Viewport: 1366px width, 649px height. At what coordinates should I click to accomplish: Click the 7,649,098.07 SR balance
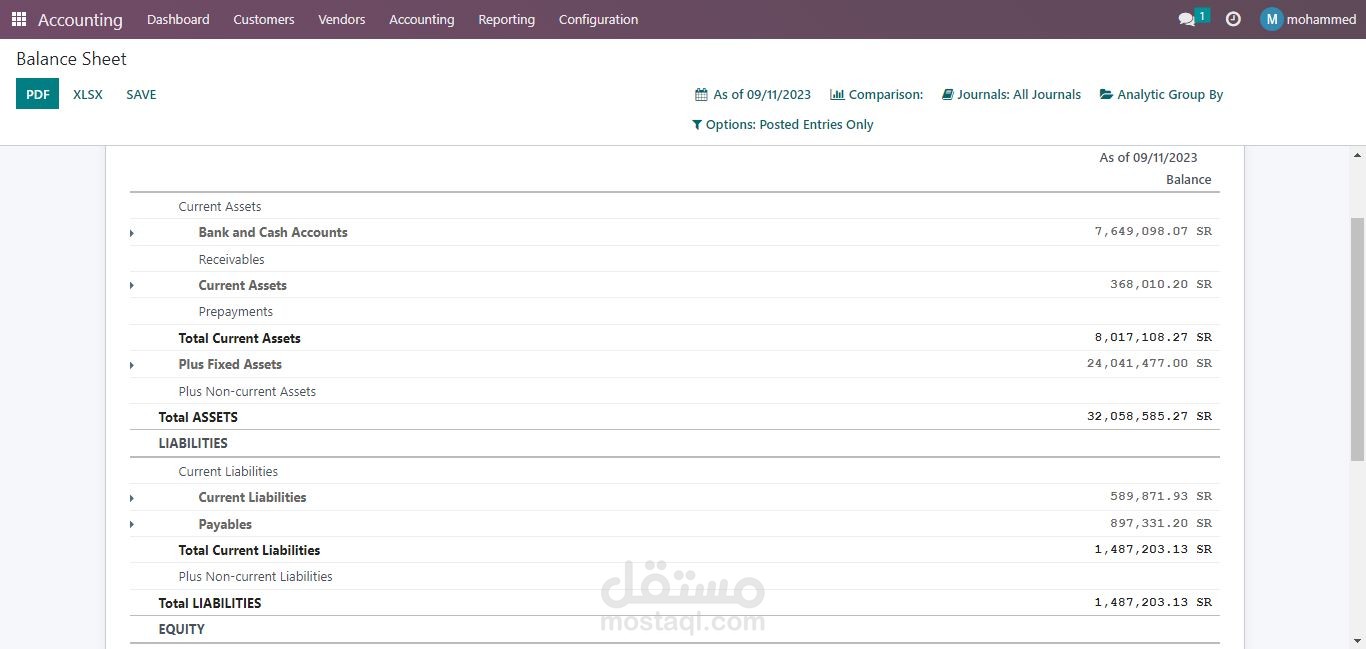tap(1153, 231)
